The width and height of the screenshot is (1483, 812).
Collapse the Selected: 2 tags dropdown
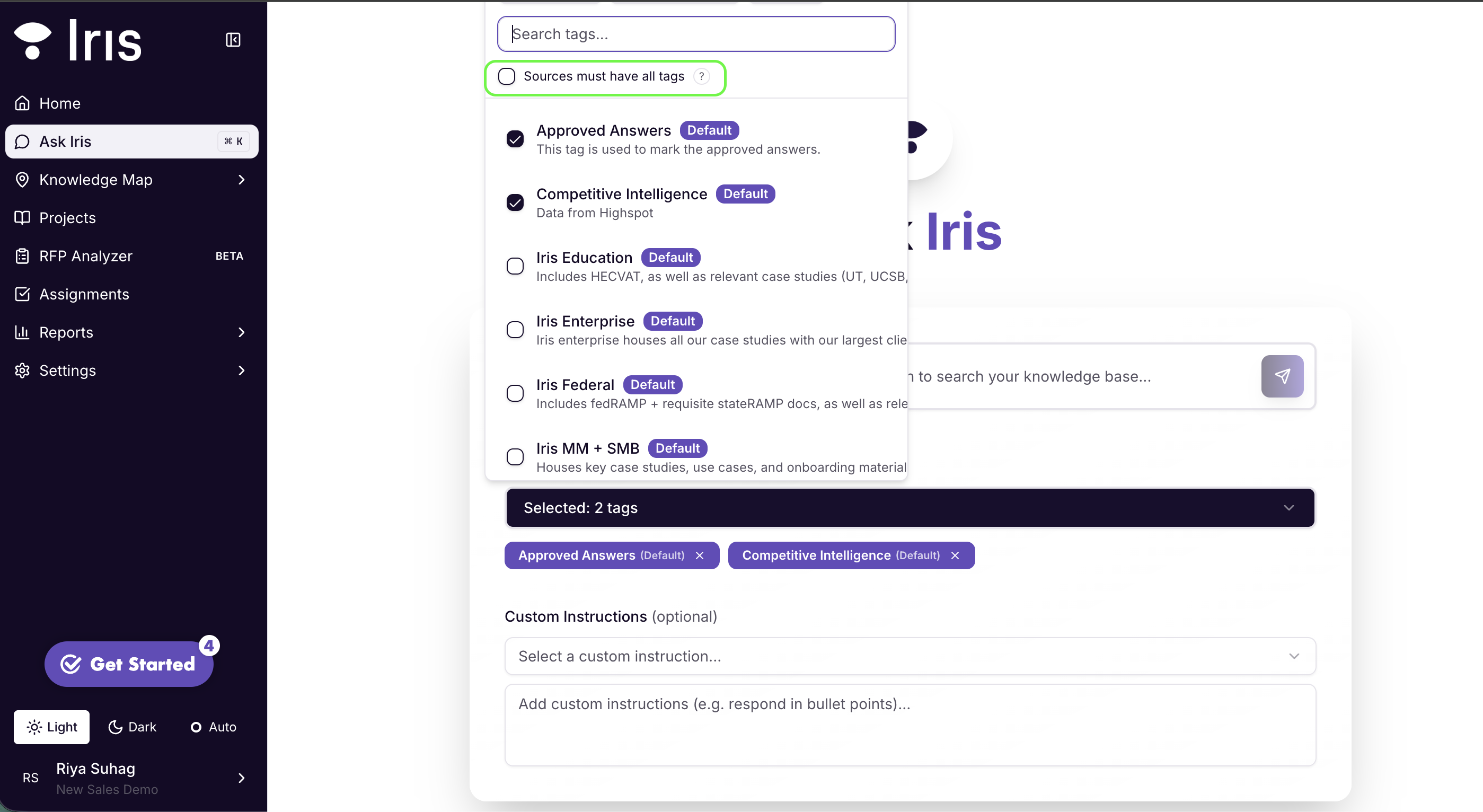910,508
